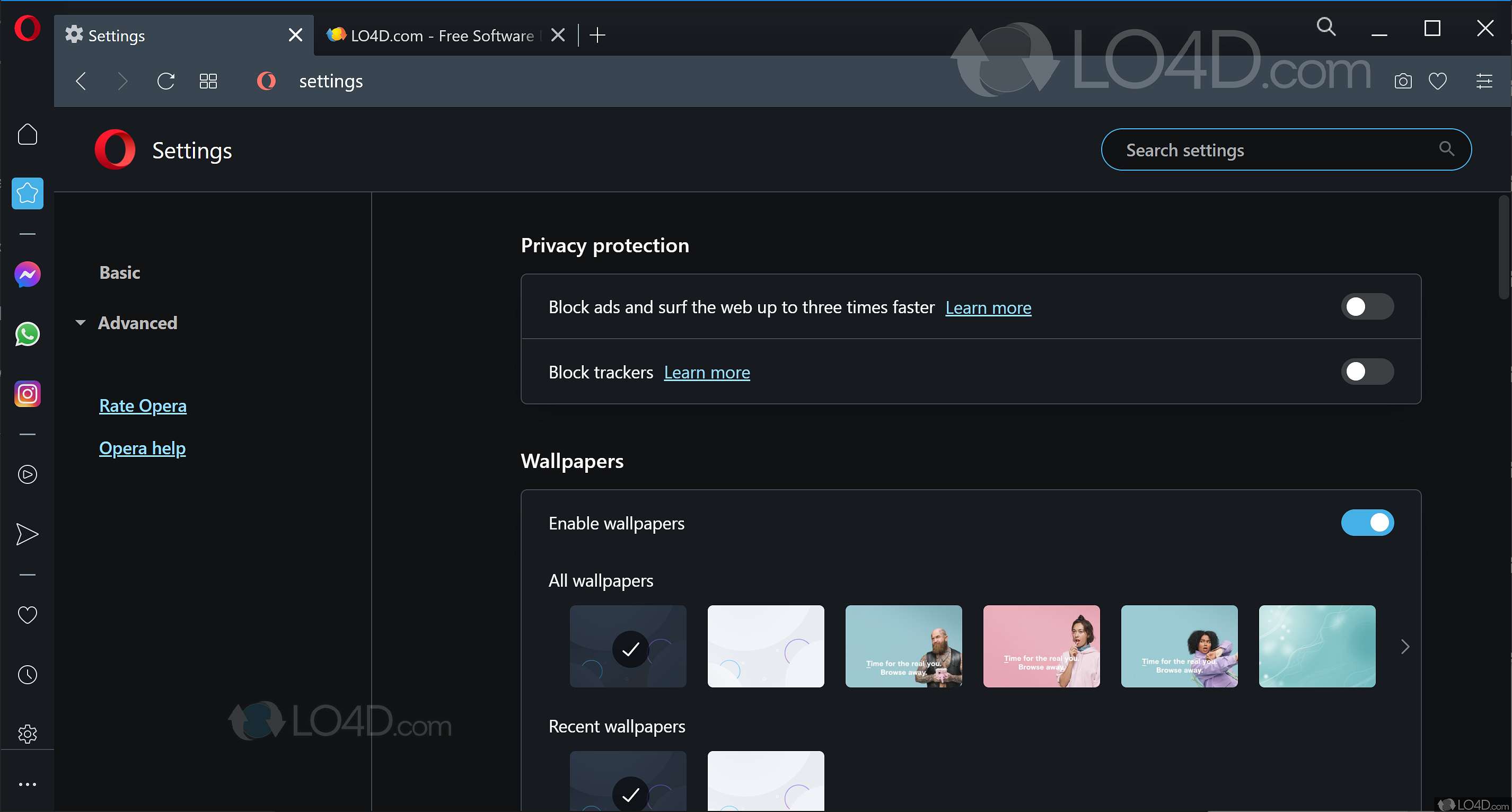Open Easy Setup via the sliders icon
1512x812 pixels.
1484,81
